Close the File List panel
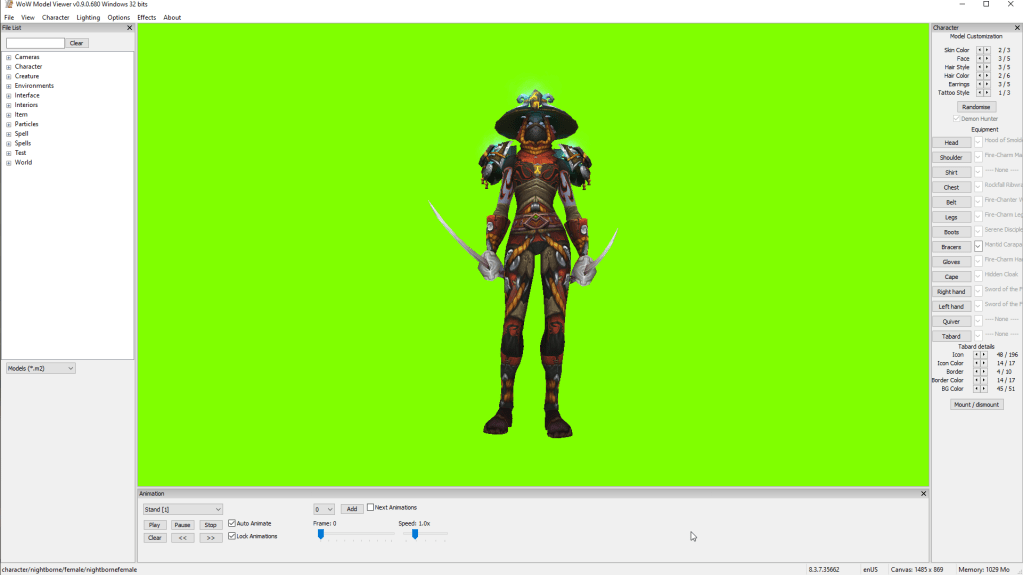 click(x=129, y=28)
